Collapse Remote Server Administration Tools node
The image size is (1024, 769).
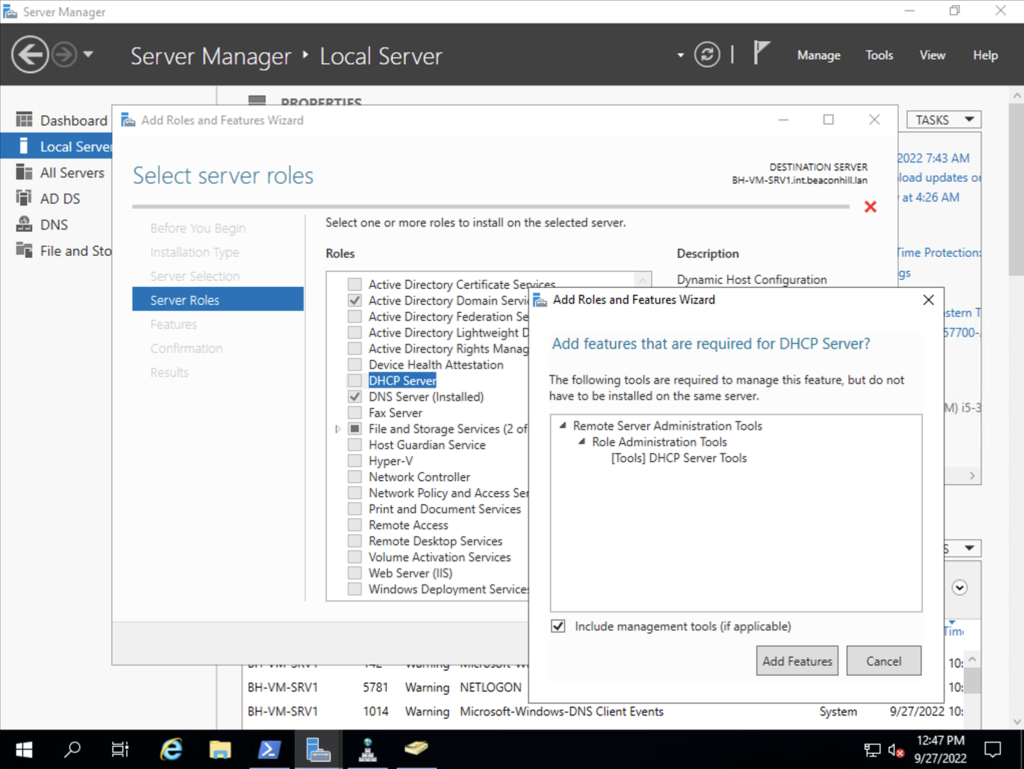562,425
